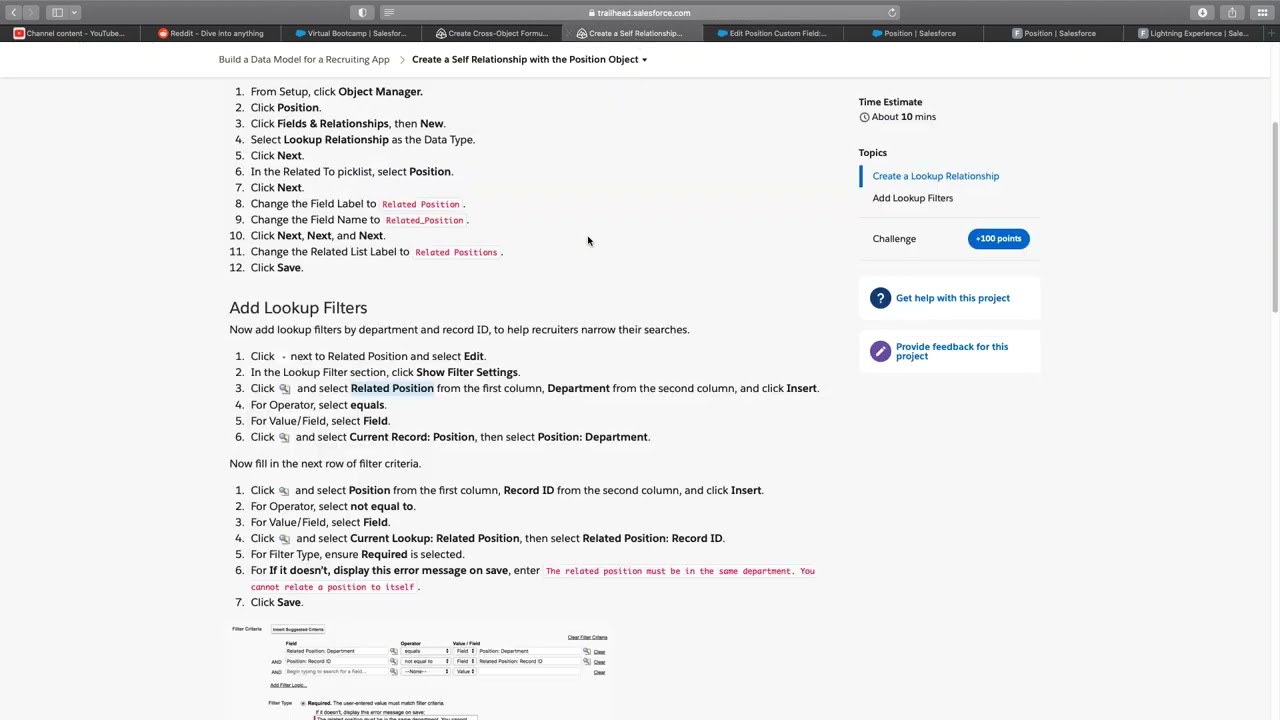Click the Safari share icon

tap(1232, 12)
